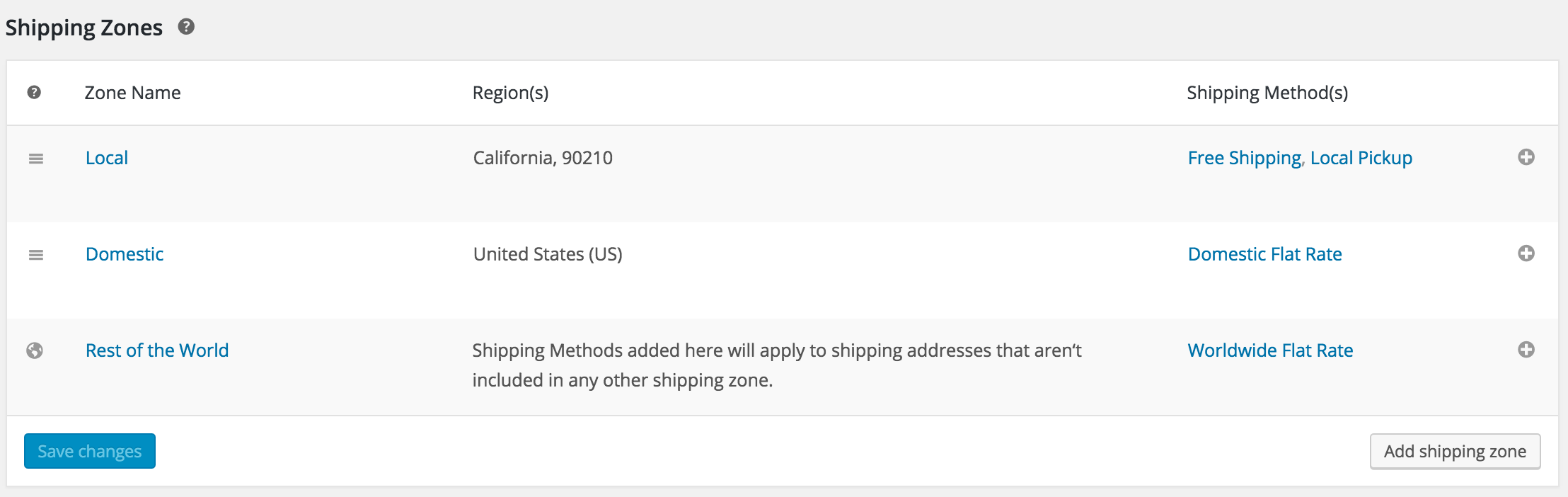Open the Worldwide Flat Rate method
The height and width of the screenshot is (497, 1568).
coord(1271,350)
